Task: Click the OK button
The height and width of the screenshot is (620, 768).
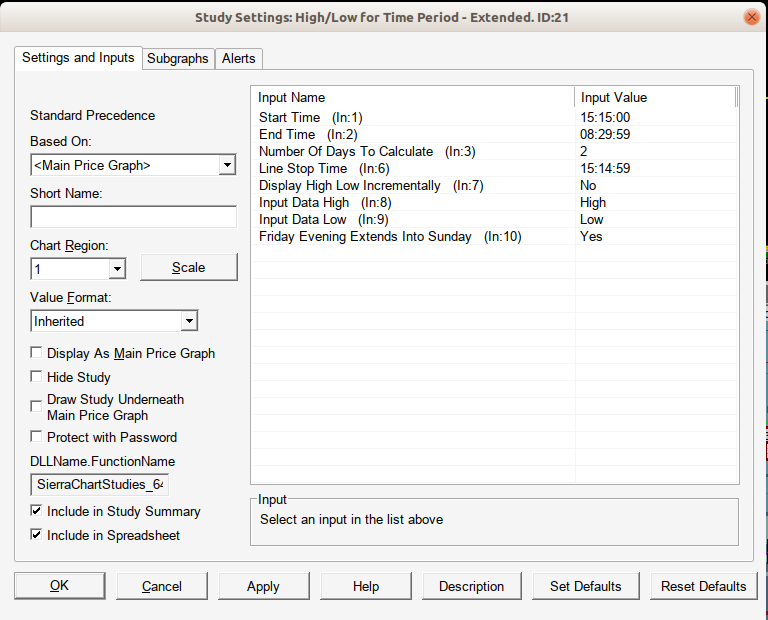Action: (59, 586)
